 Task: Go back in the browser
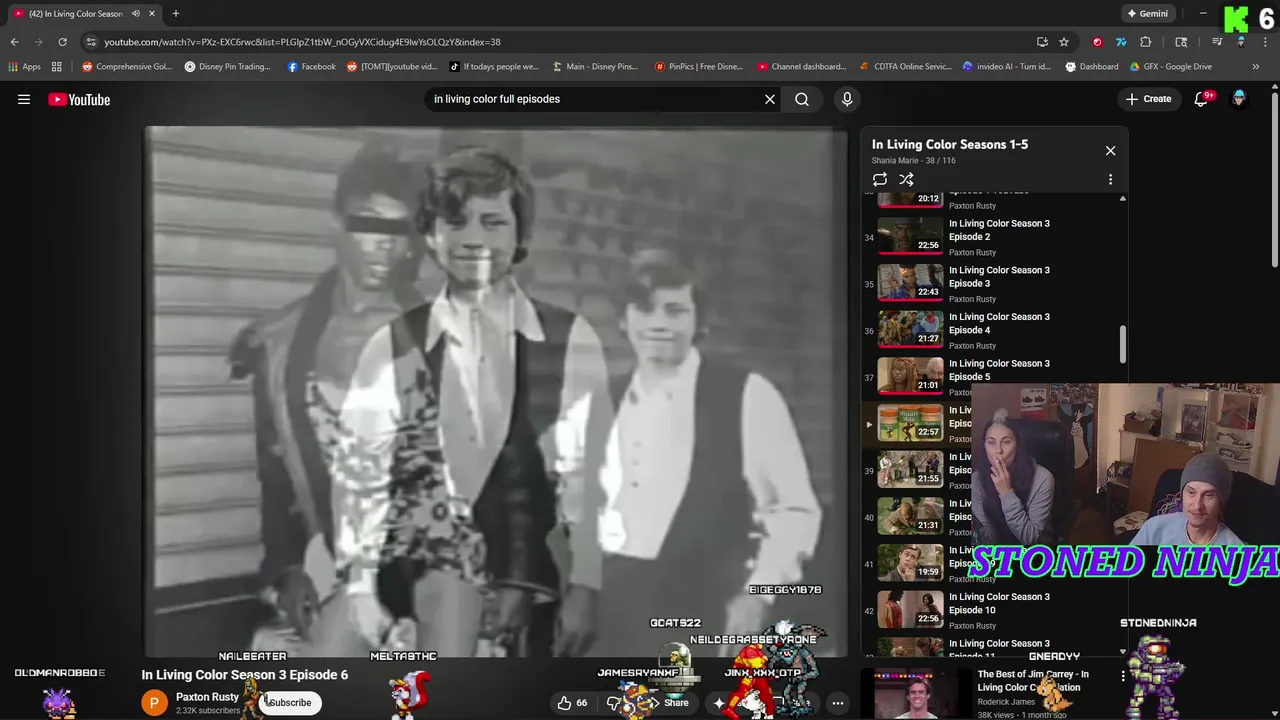click(x=14, y=42)
